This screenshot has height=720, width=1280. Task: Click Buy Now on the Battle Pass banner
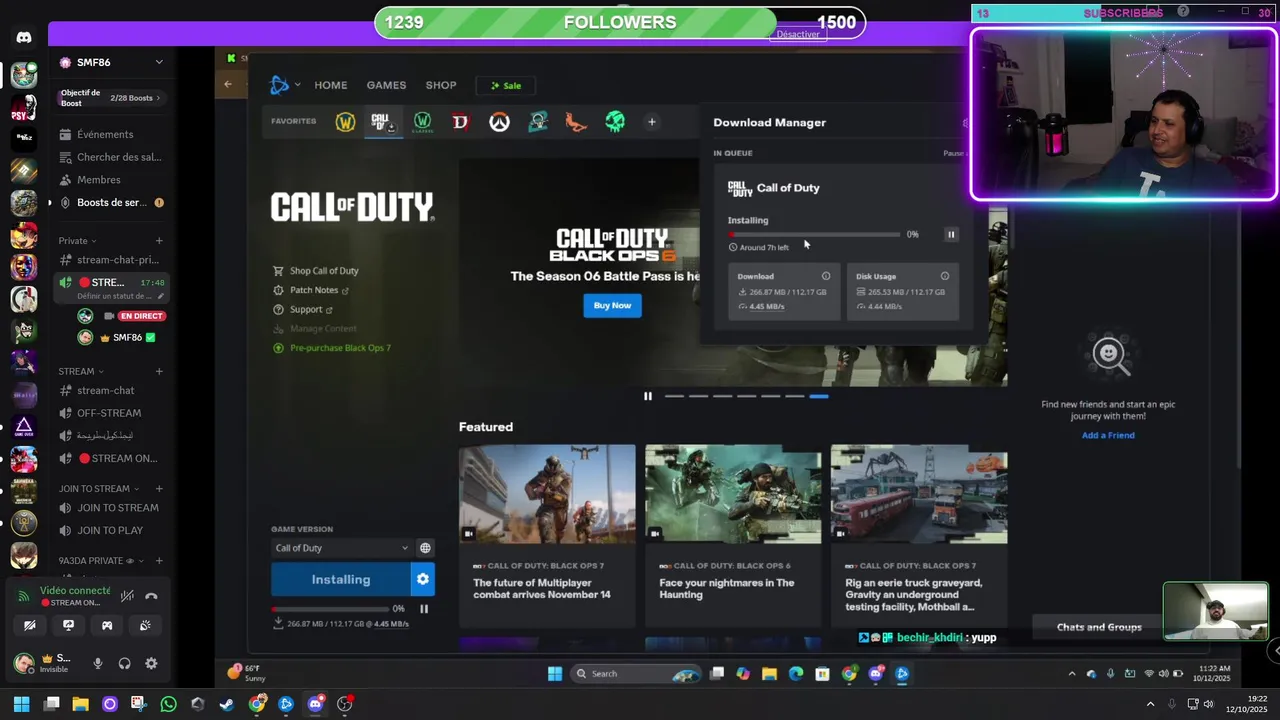point(612,305)
